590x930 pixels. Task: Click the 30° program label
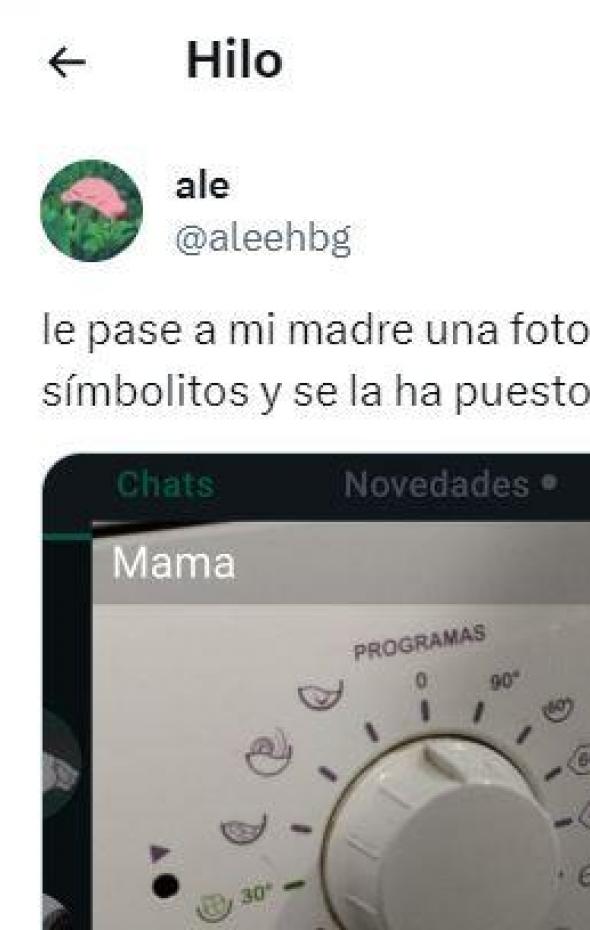(x=256, y=893)
